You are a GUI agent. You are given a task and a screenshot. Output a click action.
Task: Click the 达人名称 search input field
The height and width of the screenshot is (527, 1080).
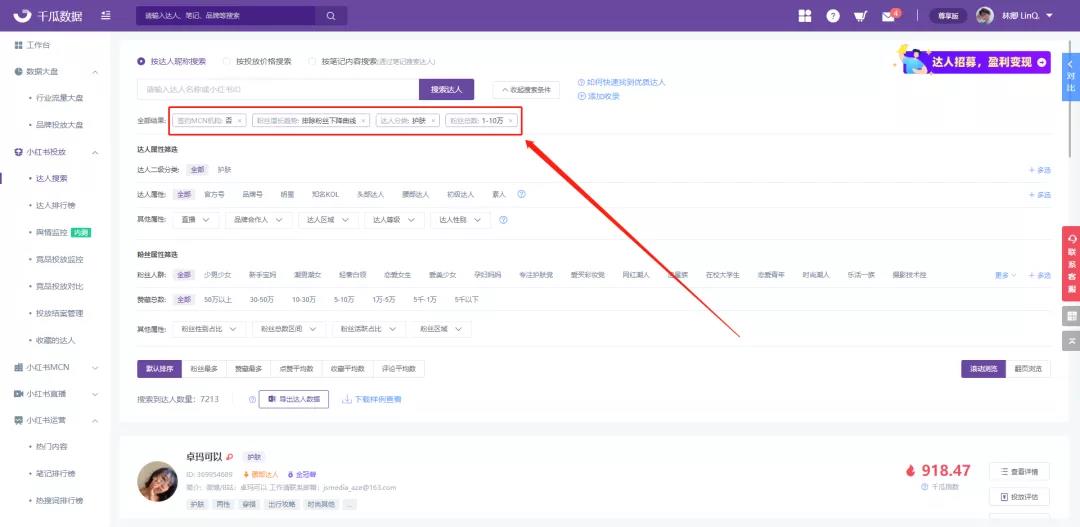click(x=277, y=90)
